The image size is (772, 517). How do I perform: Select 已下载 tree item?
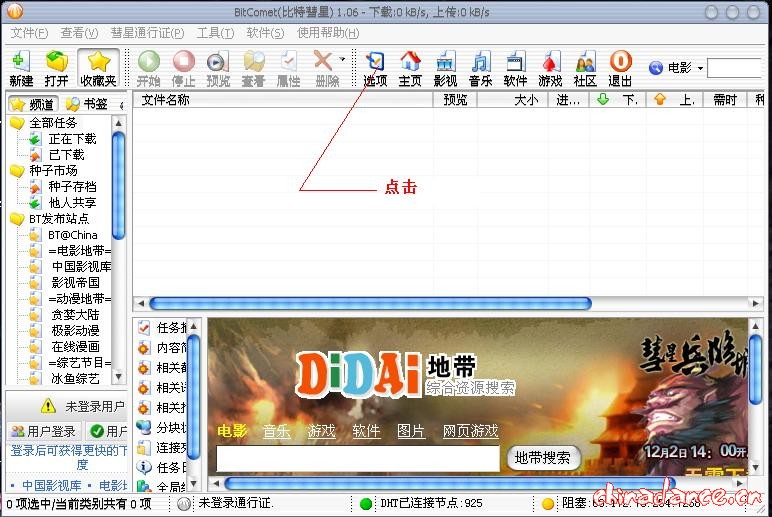tap(66, 155)
